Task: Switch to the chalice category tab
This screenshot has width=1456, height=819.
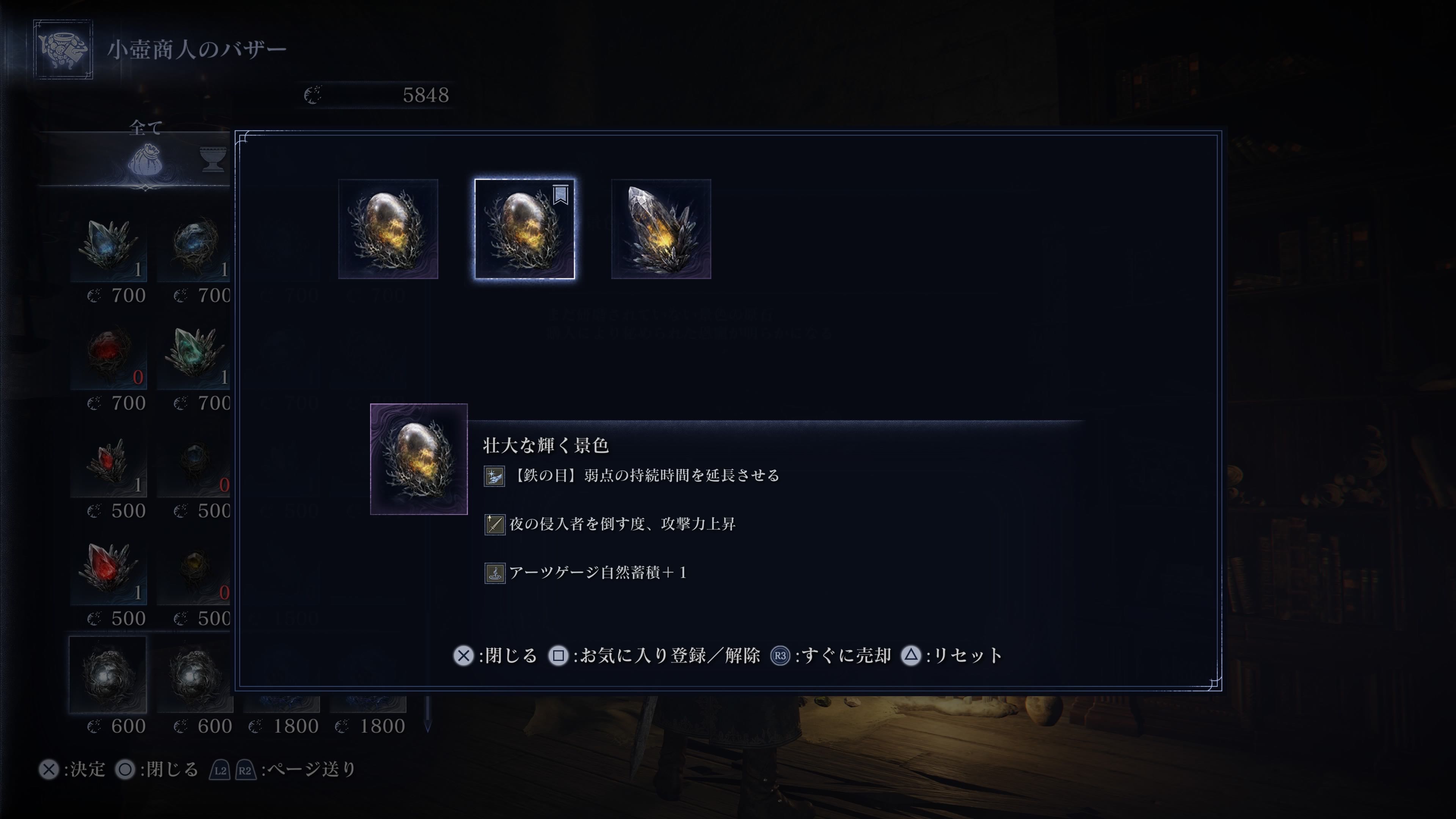Action: [213, 159]
